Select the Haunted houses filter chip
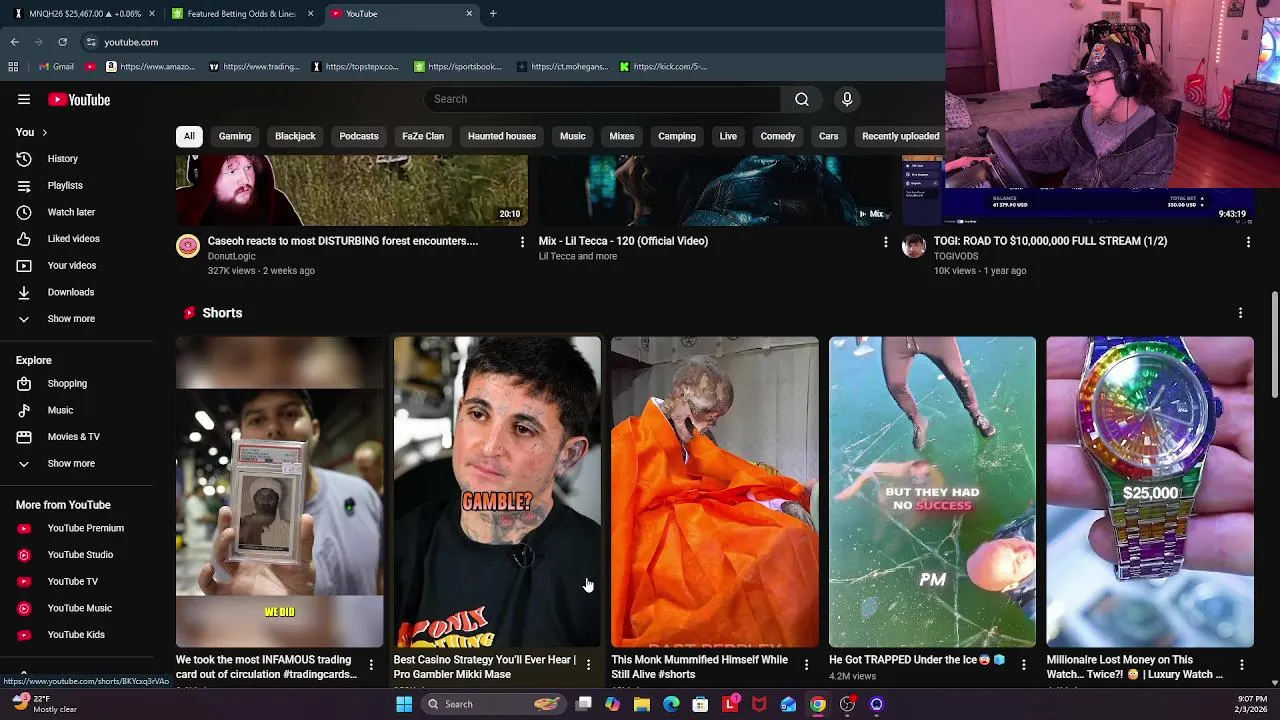This screenshot has width=1280, height=720. [502, 136]
